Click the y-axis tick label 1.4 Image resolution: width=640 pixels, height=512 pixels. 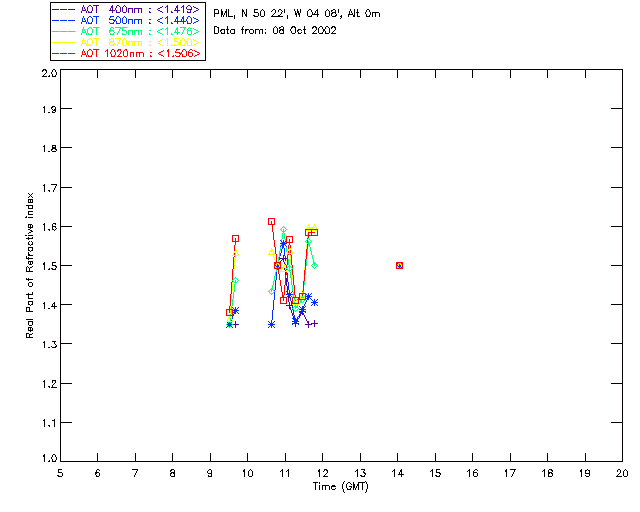pos(49,305)
